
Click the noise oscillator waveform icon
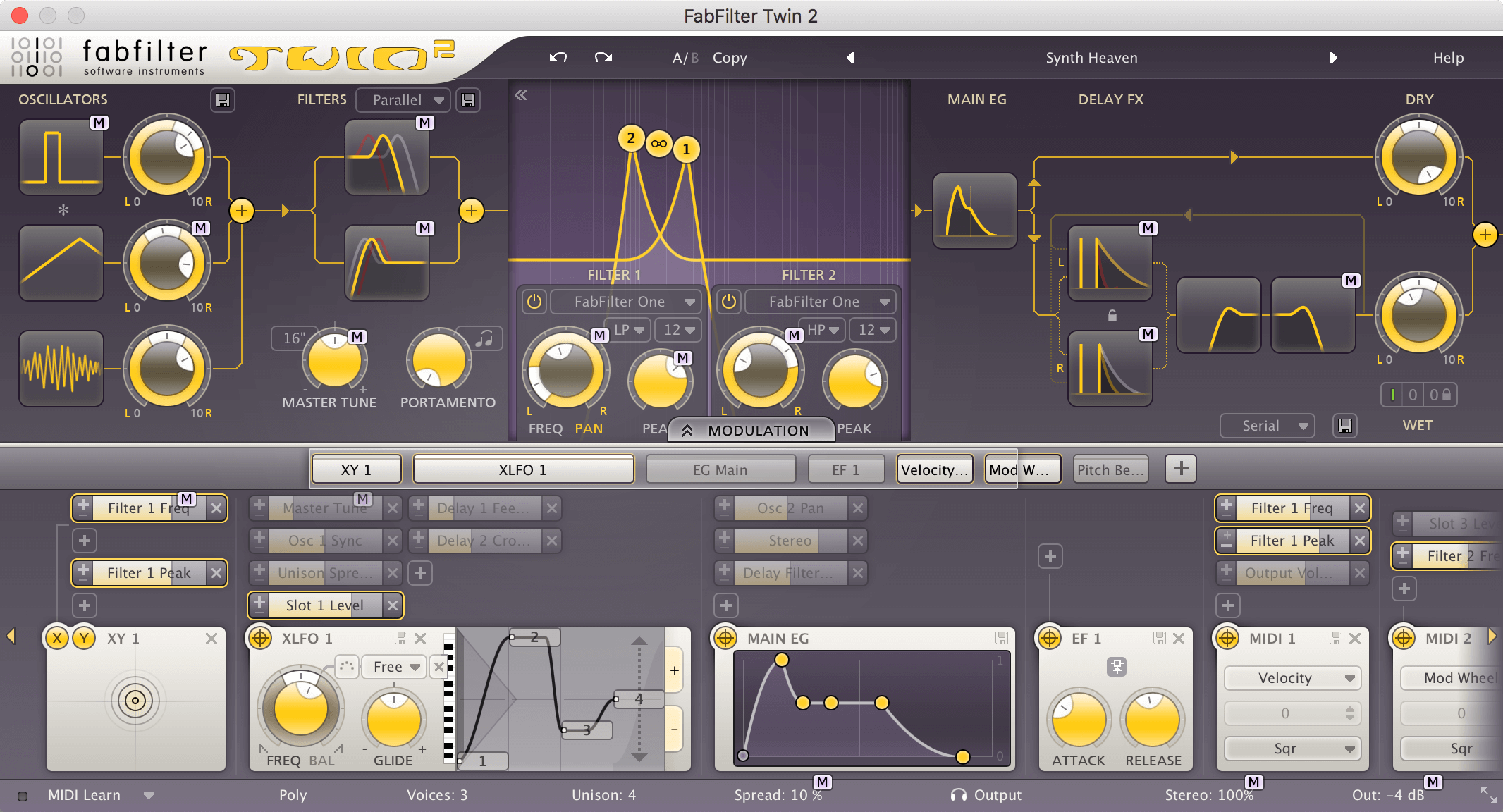[61, 369]
